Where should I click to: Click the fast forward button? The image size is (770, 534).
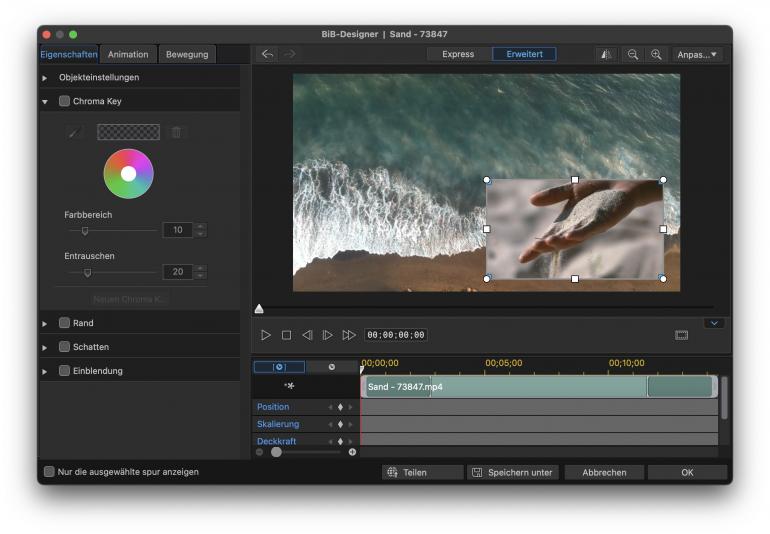pyautogui.click(x=349, y=335)
